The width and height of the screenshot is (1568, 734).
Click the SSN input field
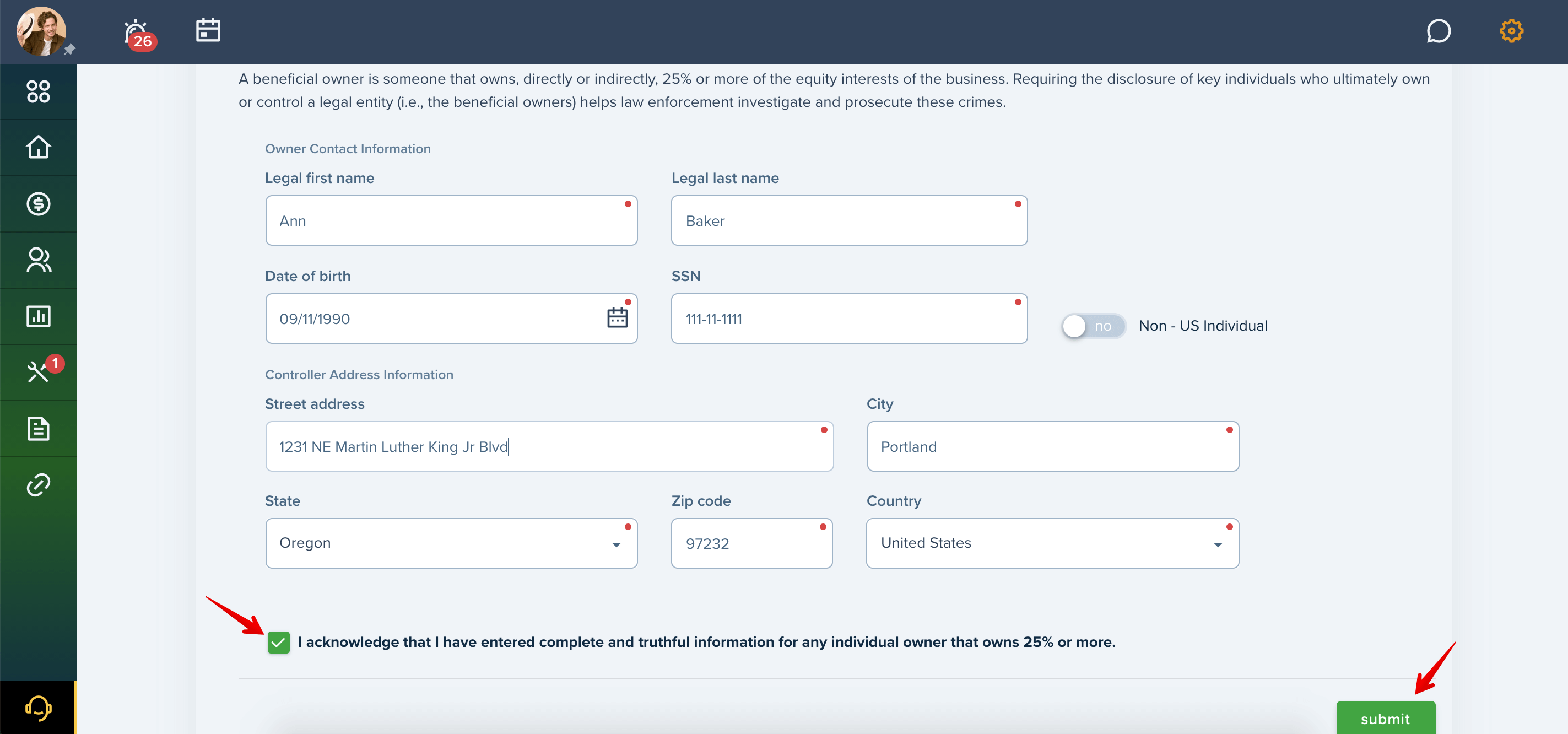coord(849,319)
